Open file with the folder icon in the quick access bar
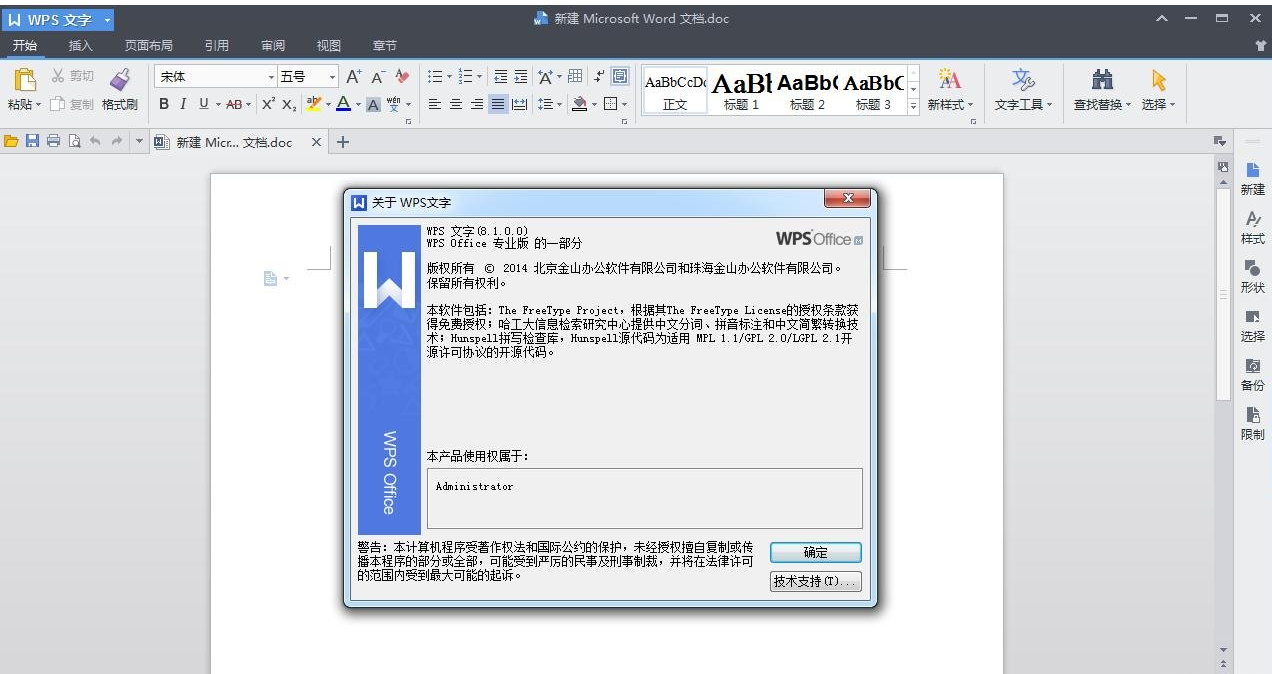 (11, 141)
